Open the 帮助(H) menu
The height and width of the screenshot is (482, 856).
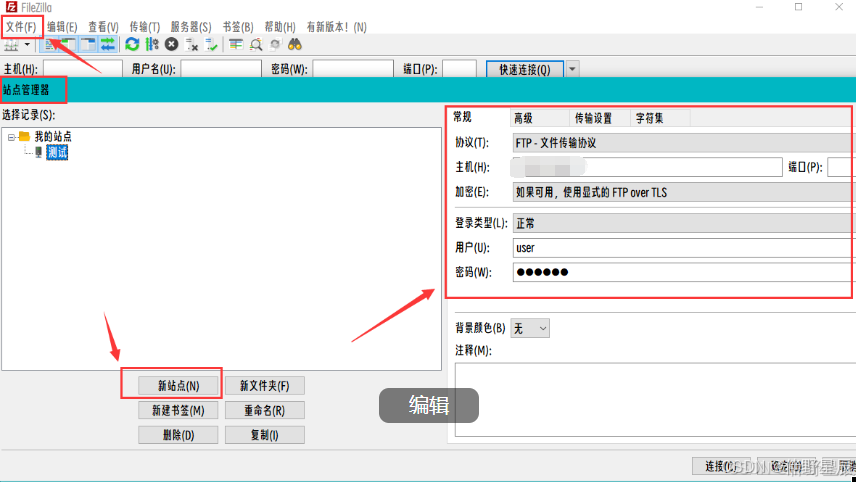click(x=280, y=27)
